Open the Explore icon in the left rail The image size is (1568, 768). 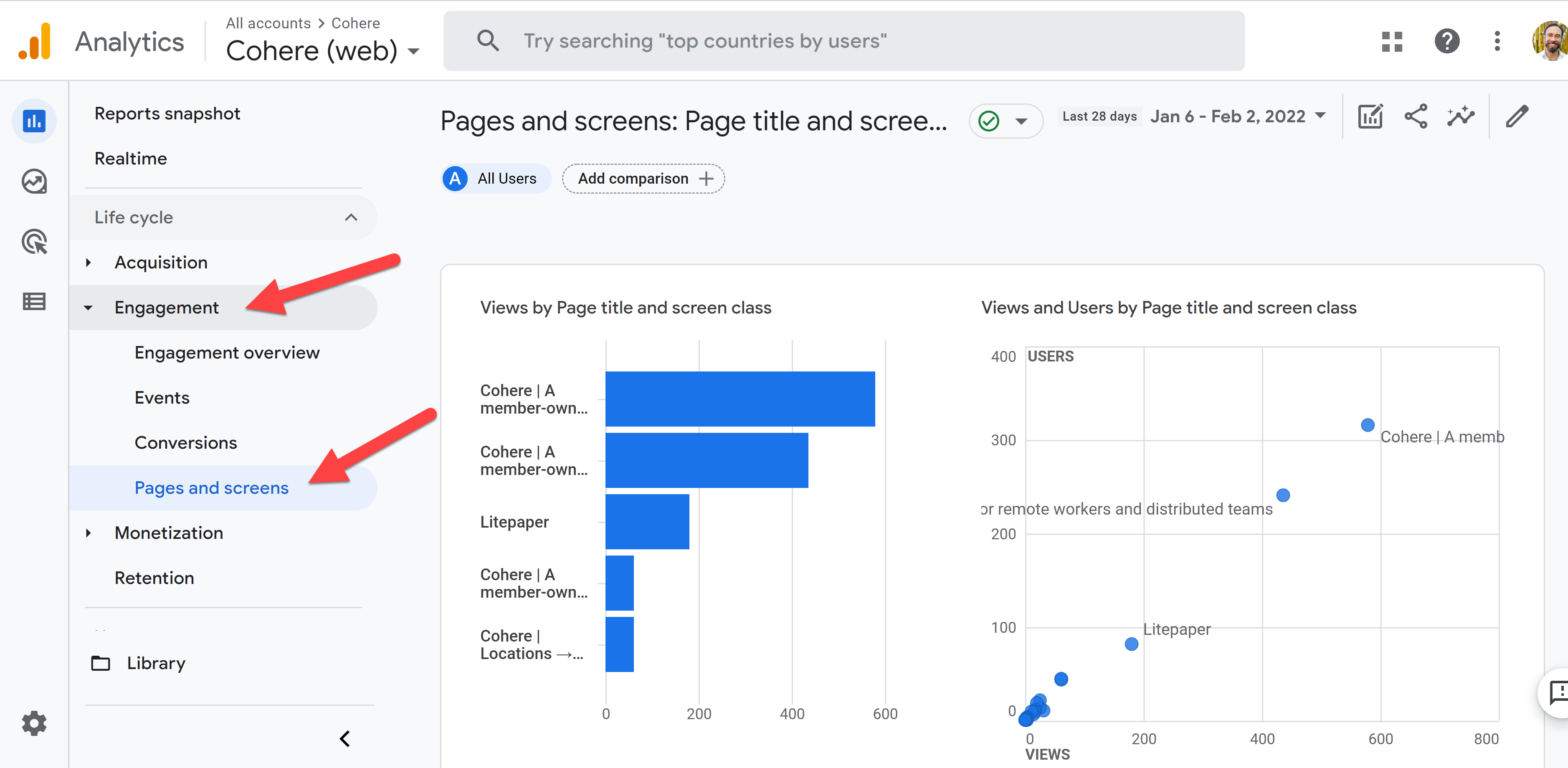pyautogui.click(x=34, y=181)
